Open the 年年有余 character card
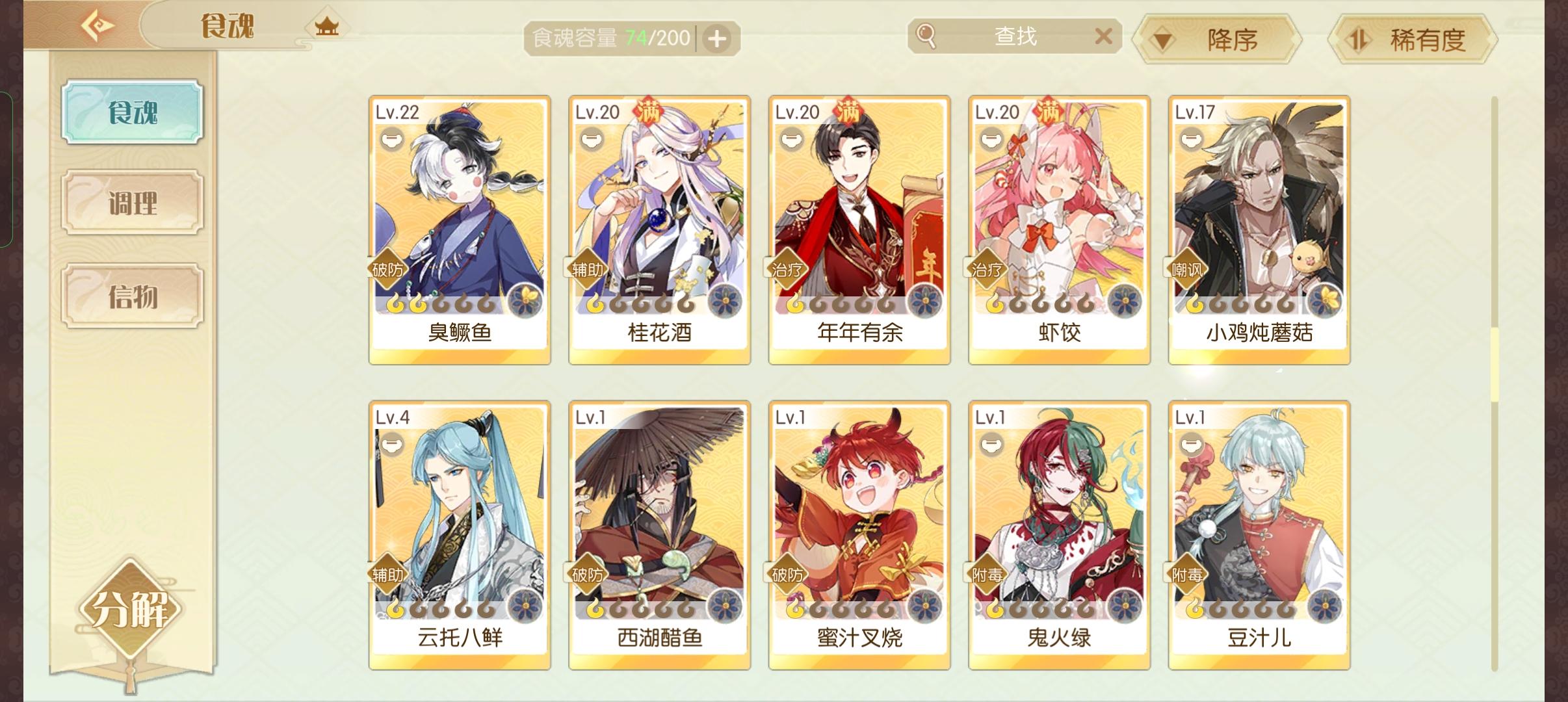 click(x=859, y=230)
